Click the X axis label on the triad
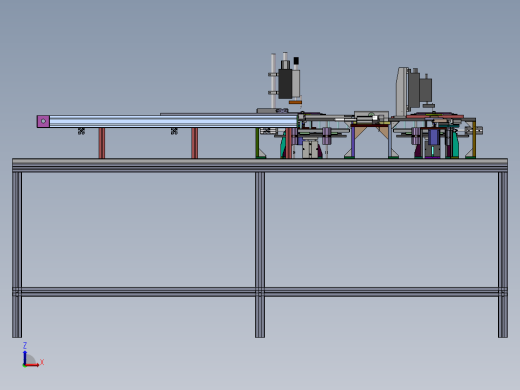The height and width of the screenshot is (390, 520). click(42, 362)
